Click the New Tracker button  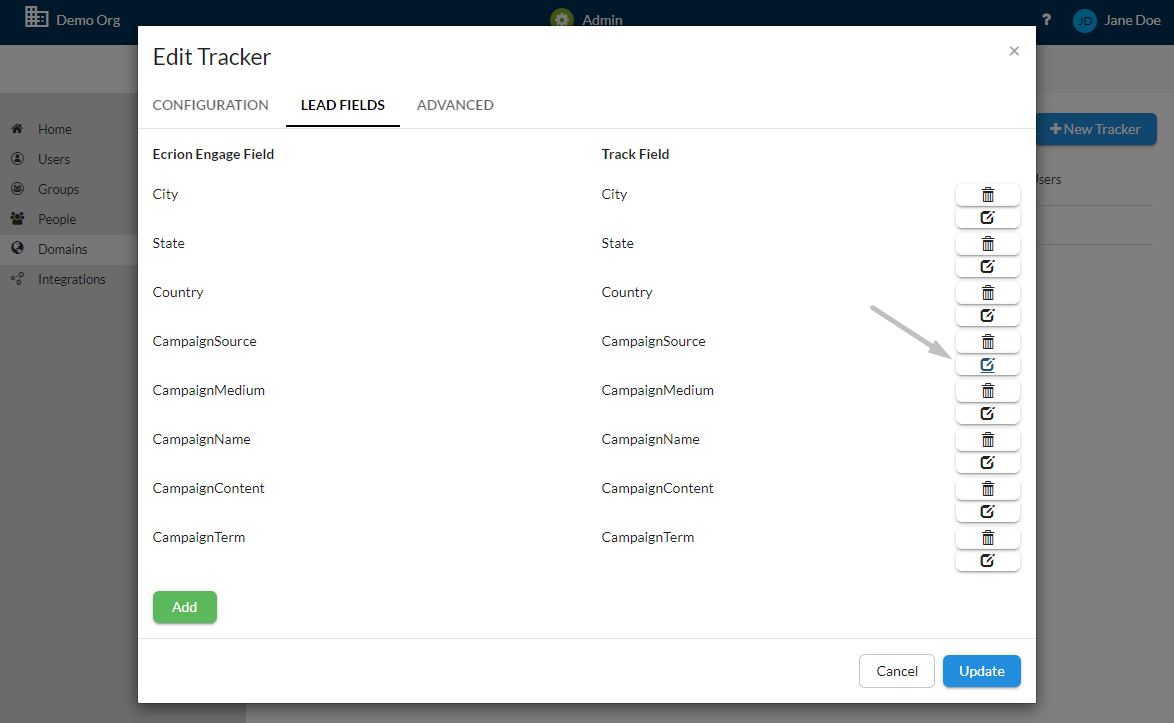pyautogui.click(x=1097, y=129)
